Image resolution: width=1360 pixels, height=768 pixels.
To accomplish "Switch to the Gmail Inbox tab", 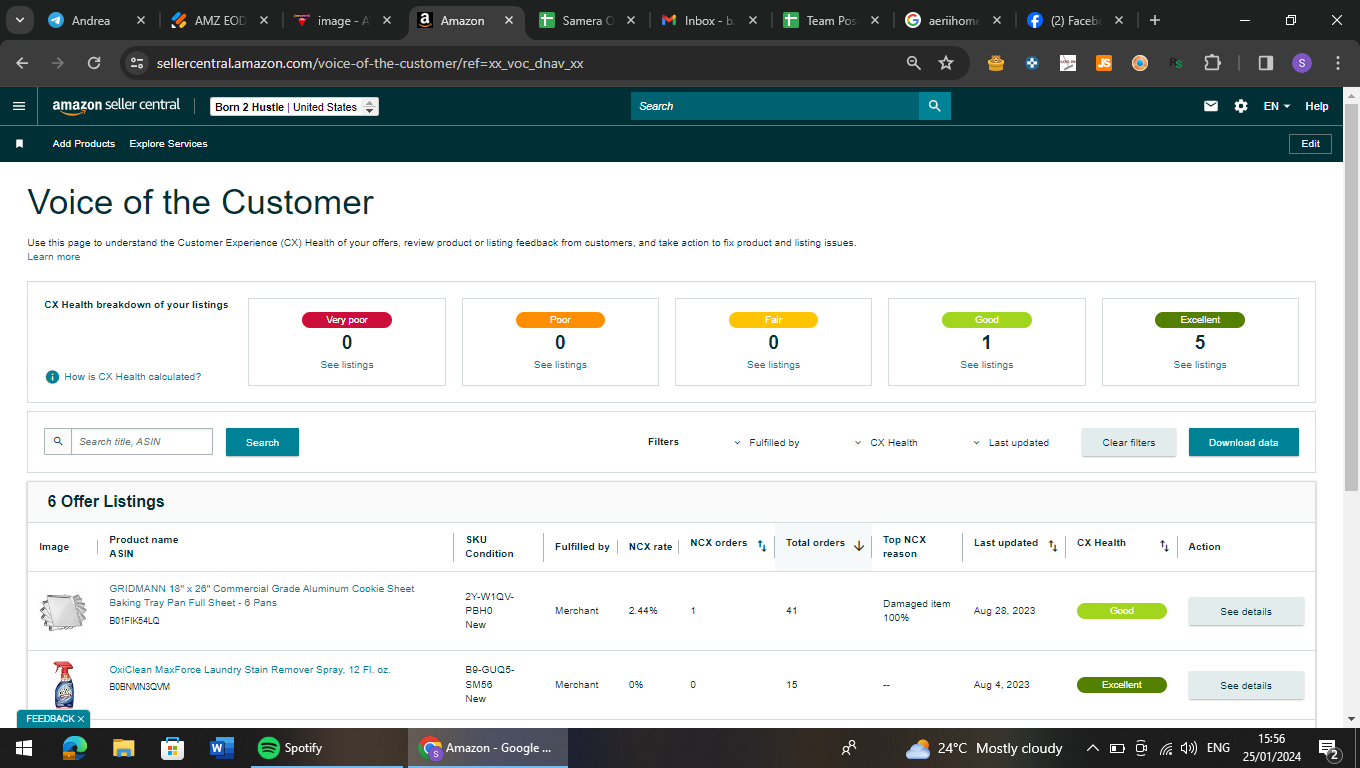I will tap(712, 20).
